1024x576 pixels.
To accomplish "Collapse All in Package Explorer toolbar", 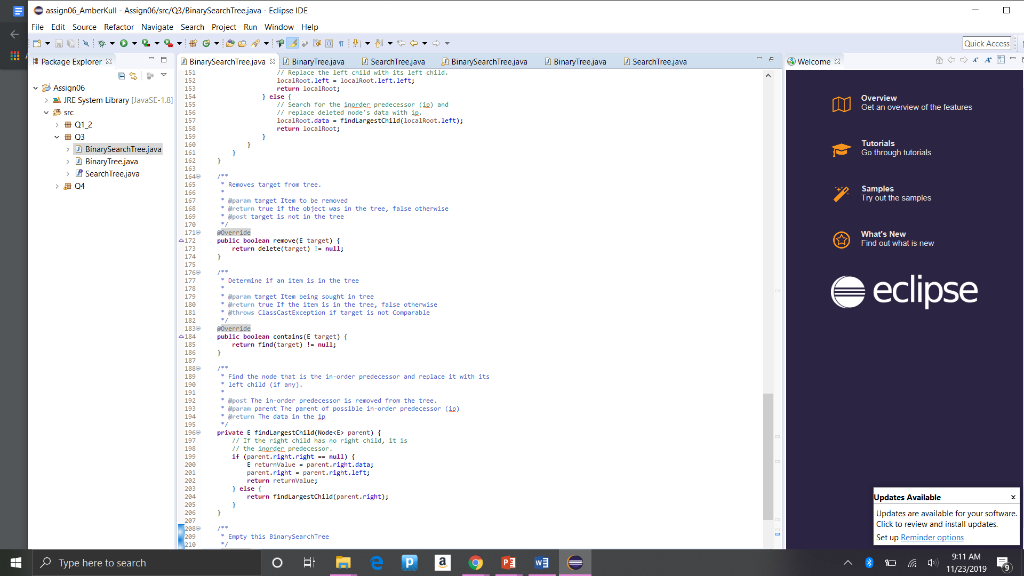I will [x=121, y=76].
